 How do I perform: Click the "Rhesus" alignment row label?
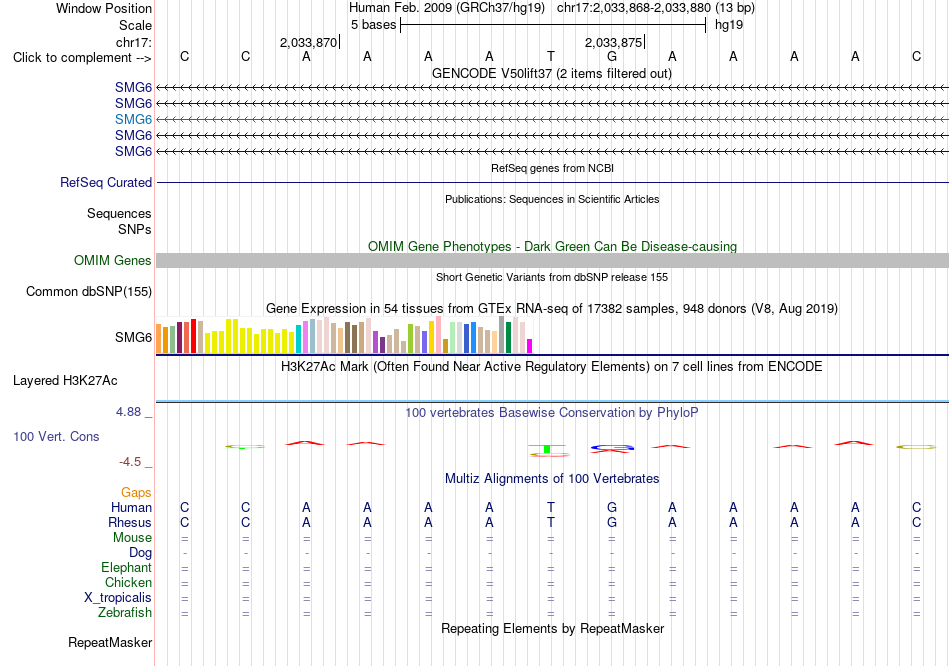(130, 522)
